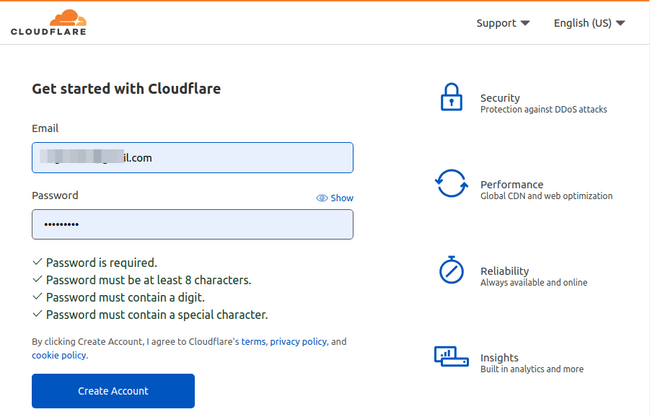Click the Security padlock icon
This screenshot has width=650, height=417.
tap(451, 97)
